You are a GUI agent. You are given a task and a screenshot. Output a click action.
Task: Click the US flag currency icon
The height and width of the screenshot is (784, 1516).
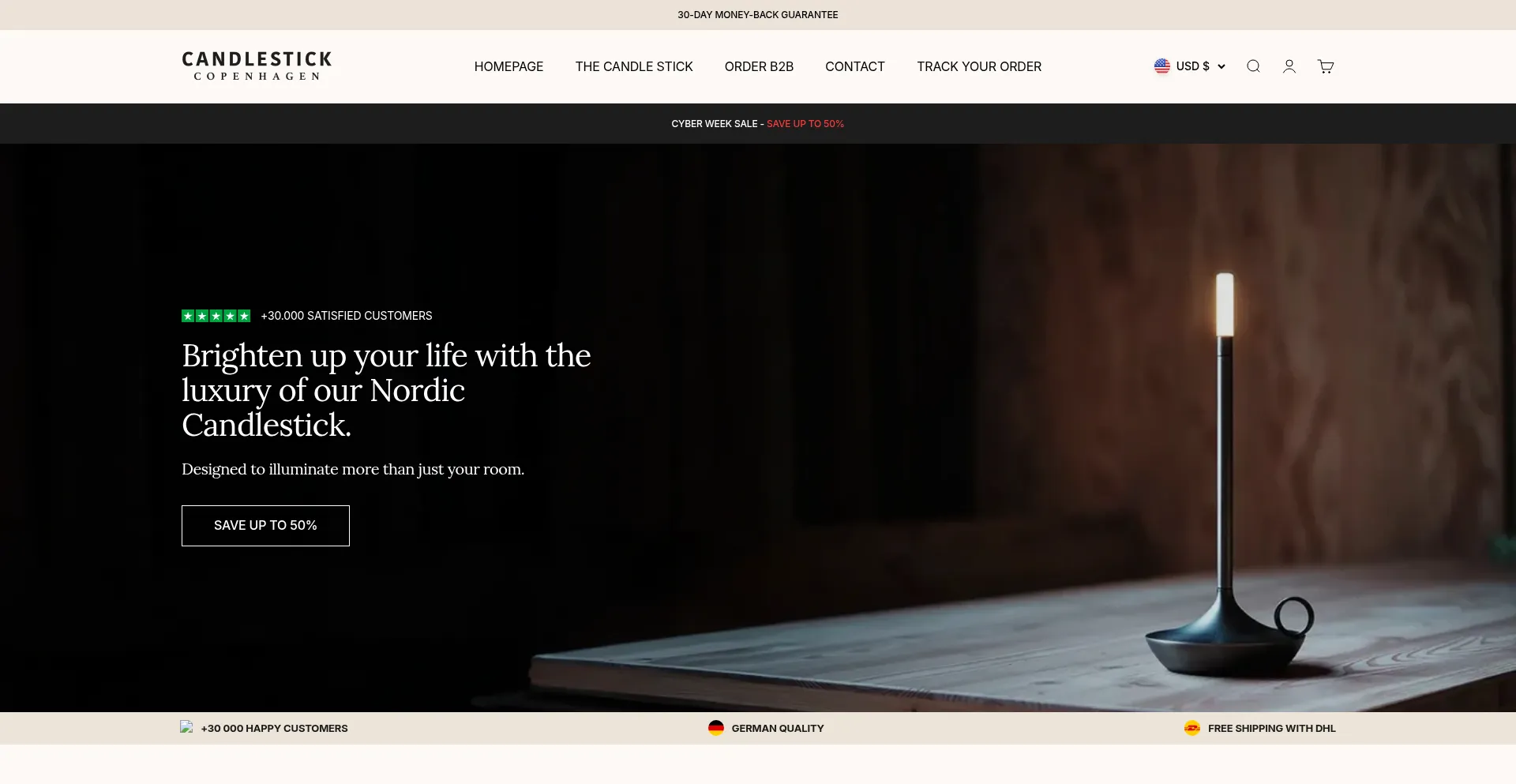tap(1161, 66)
